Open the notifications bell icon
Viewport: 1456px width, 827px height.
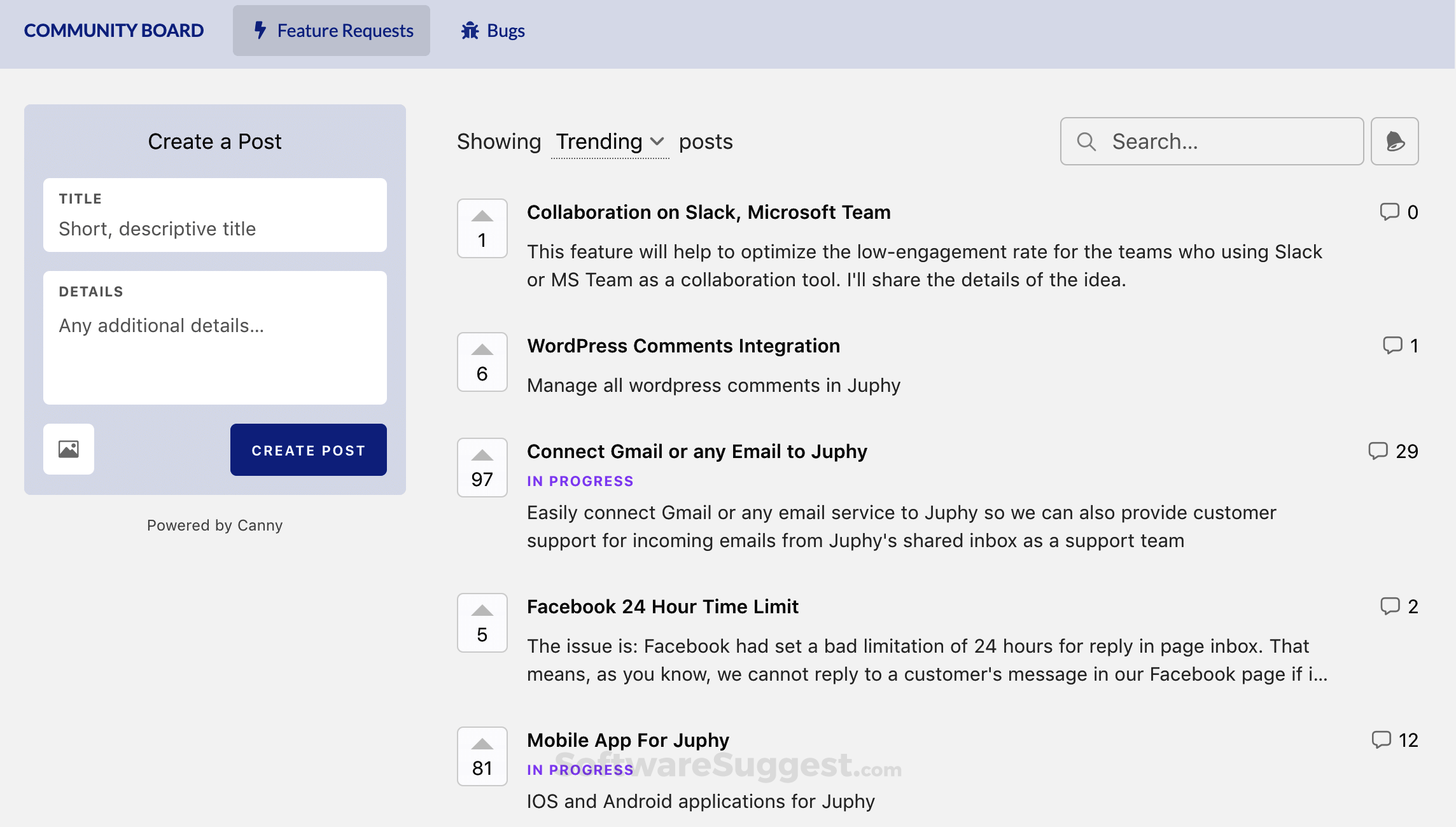(1394, 141)
